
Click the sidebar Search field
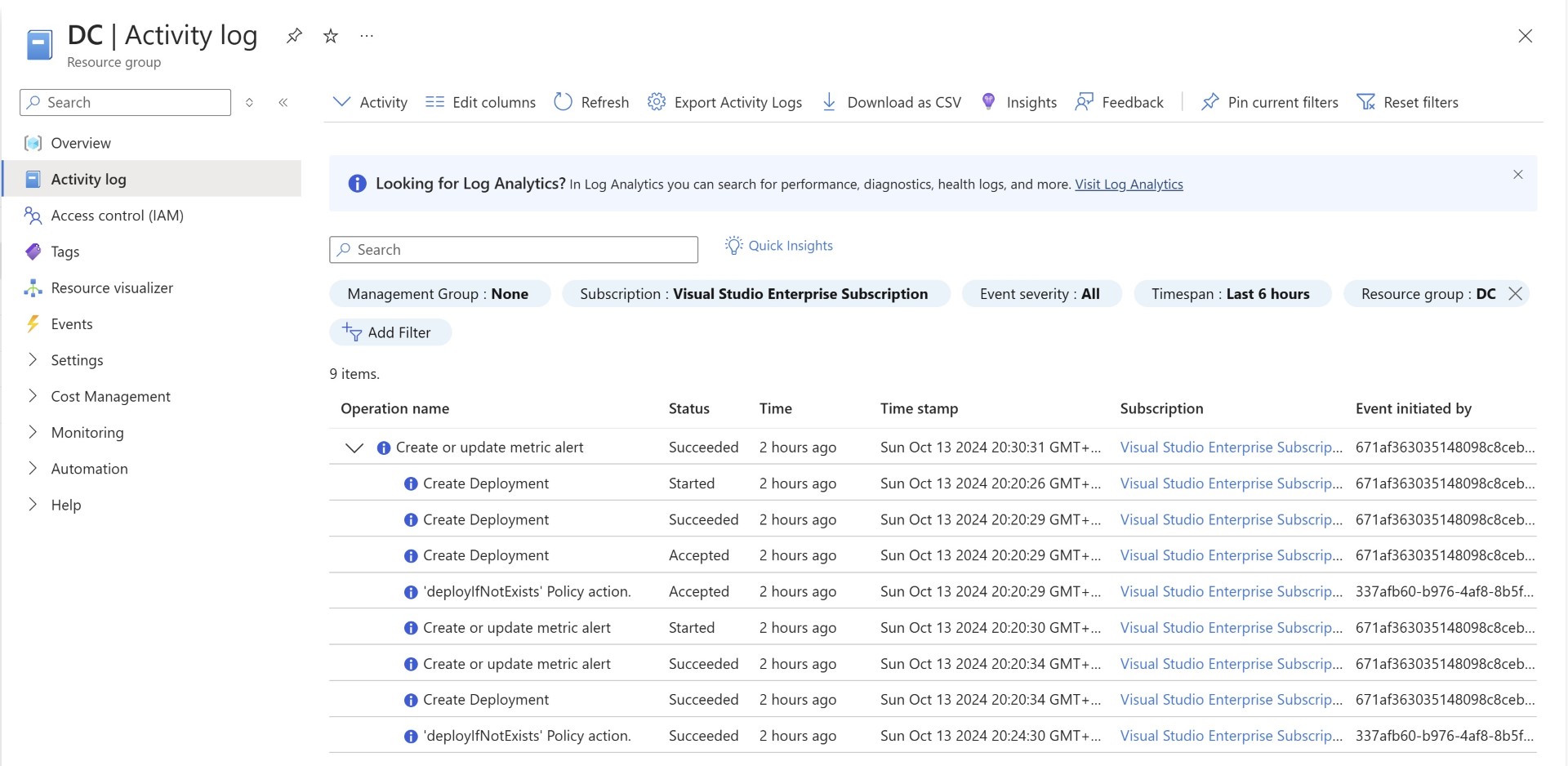pos(125,102)
